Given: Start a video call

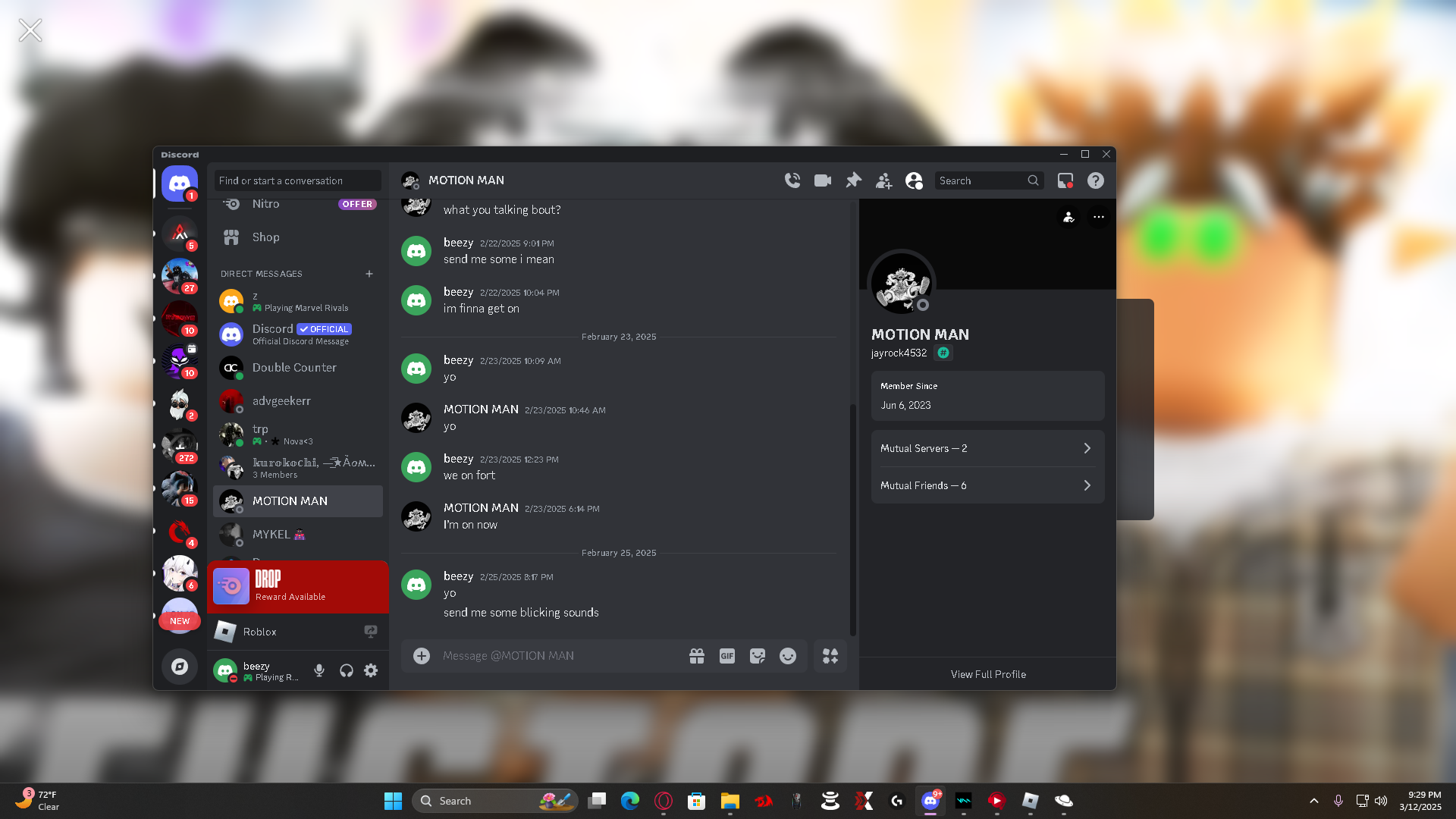Looking at the screenshot, I should (823, 180).
